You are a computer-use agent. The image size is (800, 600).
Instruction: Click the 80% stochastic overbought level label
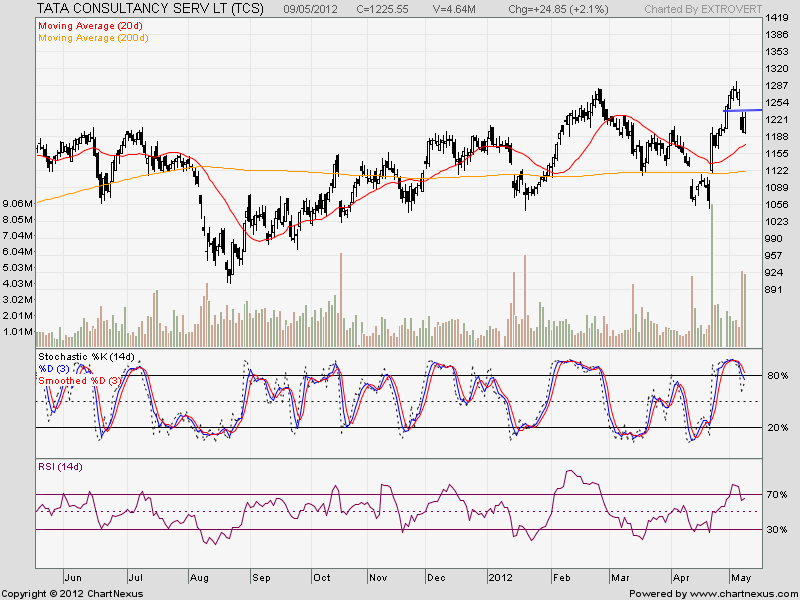(778, 376)
